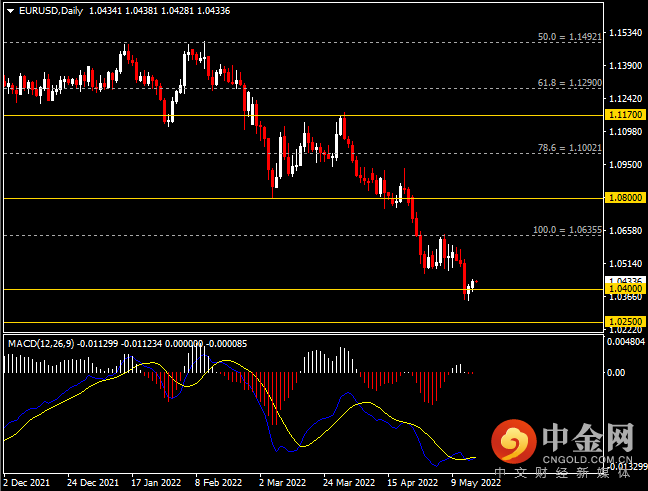Select the 61.8 = 1.12900 Fibonacci label
Screen dimensions: 648x491
[x=569, y=83]
